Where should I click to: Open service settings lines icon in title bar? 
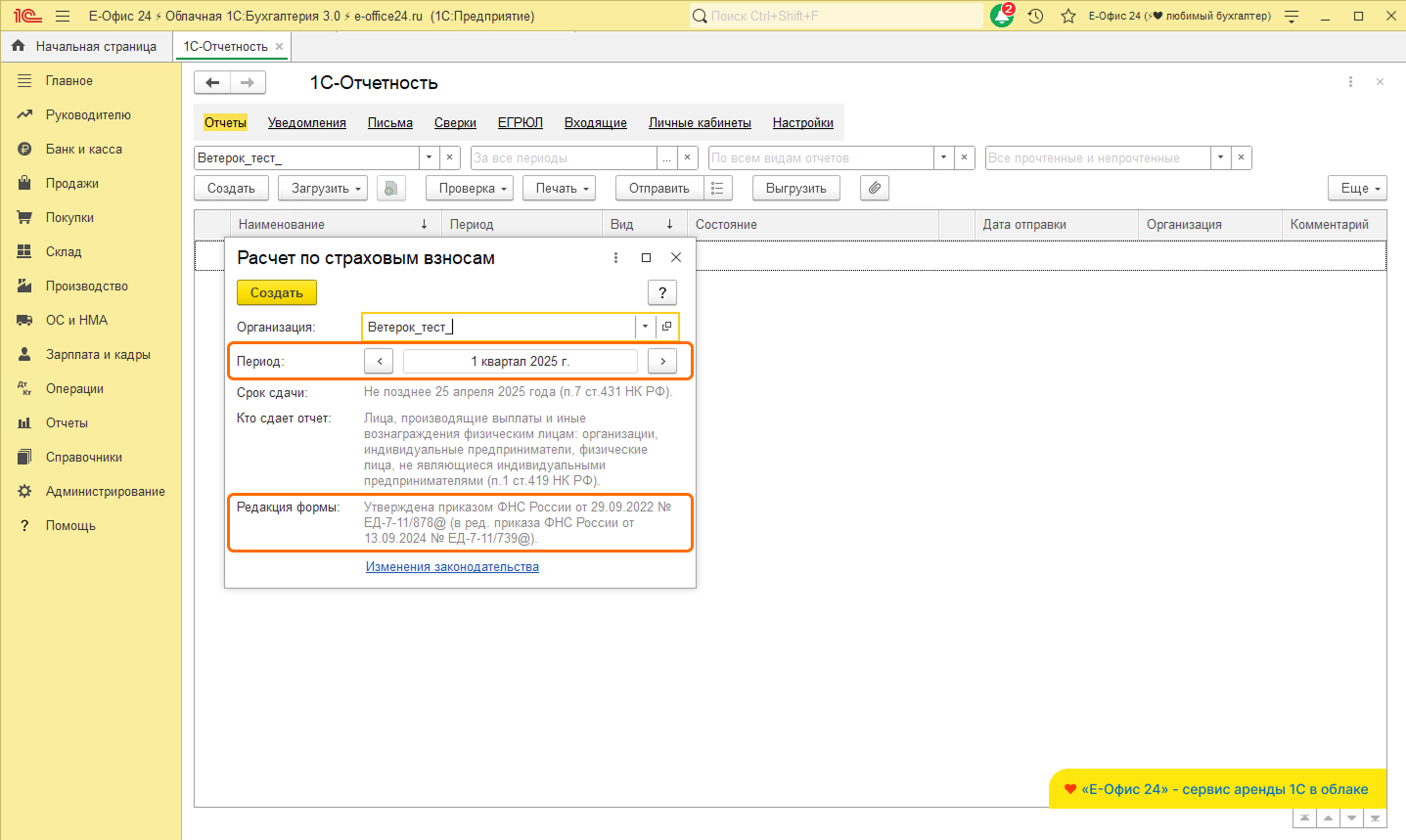tap(1292, 16)
